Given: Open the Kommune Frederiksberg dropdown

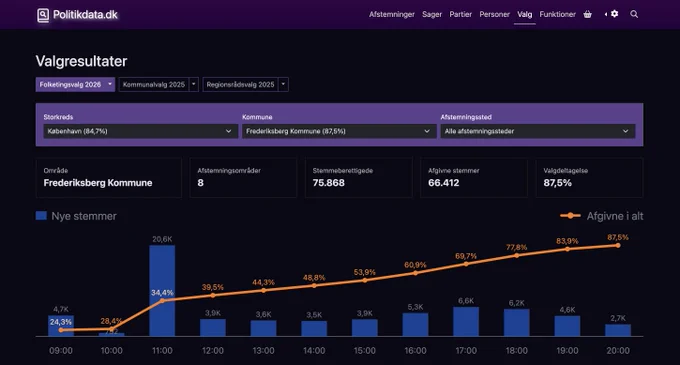Looking at the screenshot, I should coord(339,131).
